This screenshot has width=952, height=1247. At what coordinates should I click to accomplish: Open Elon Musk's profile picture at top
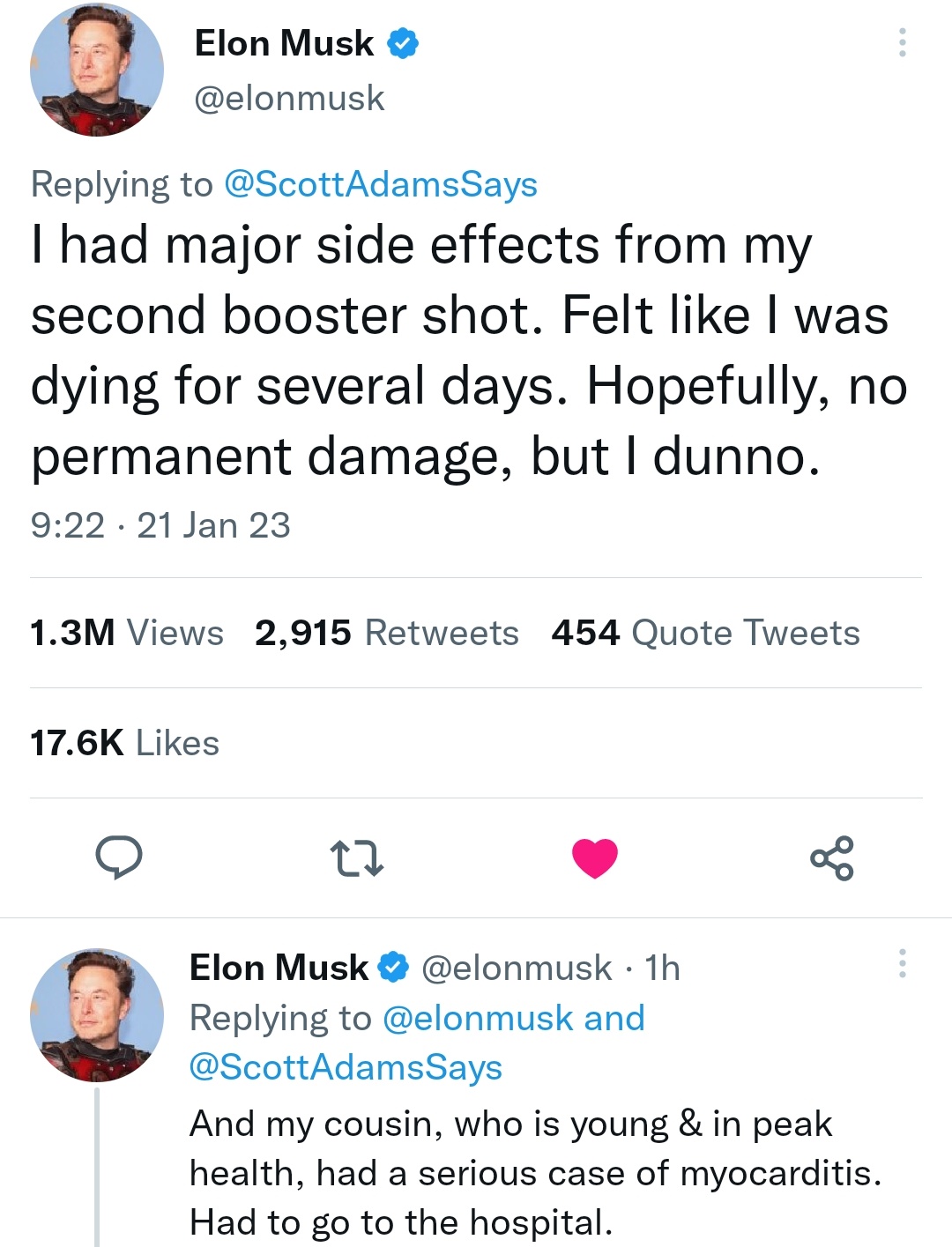[97, 70]
